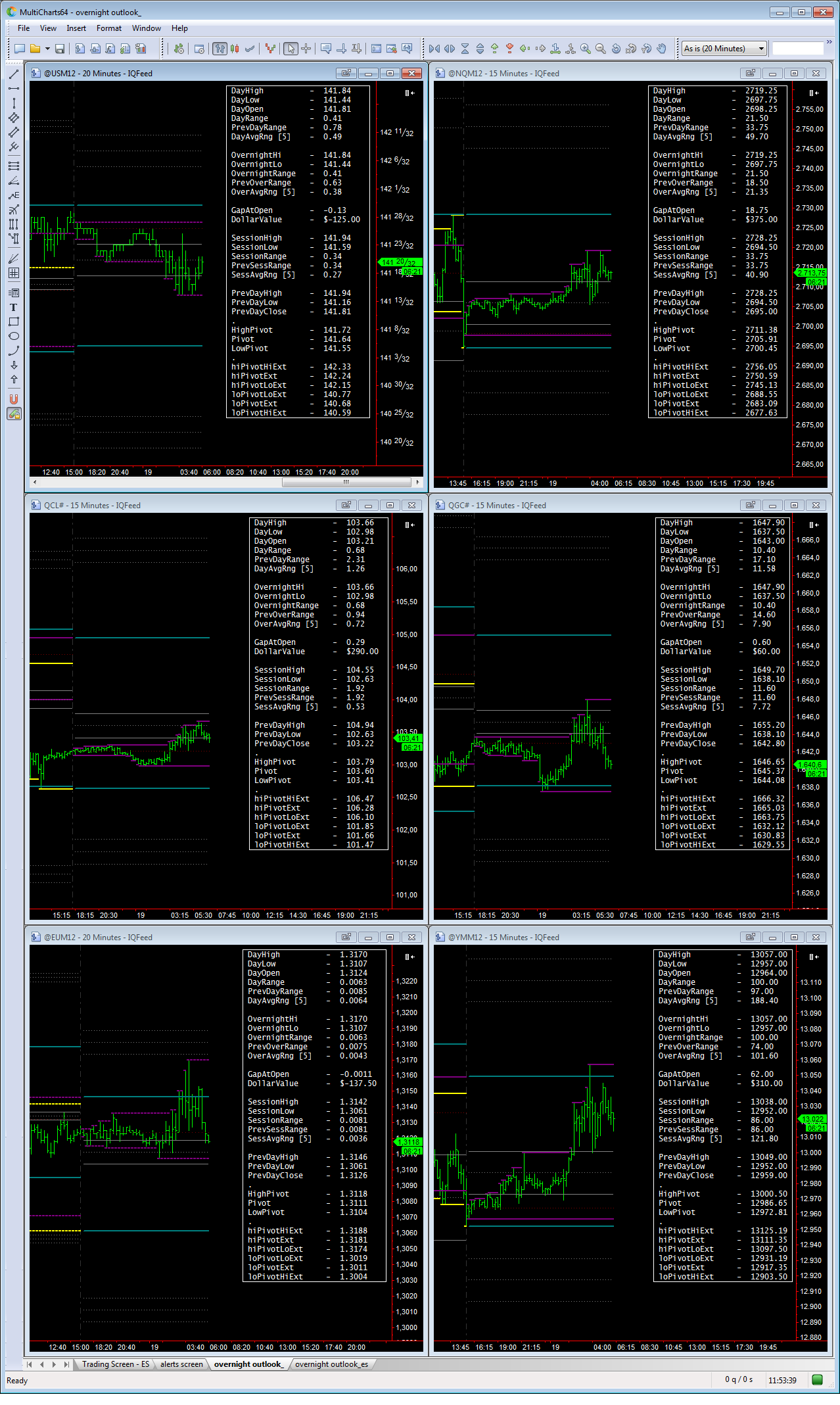
Task: Switch to Trading Screen - ES tab
Action: pos(116,1364)
